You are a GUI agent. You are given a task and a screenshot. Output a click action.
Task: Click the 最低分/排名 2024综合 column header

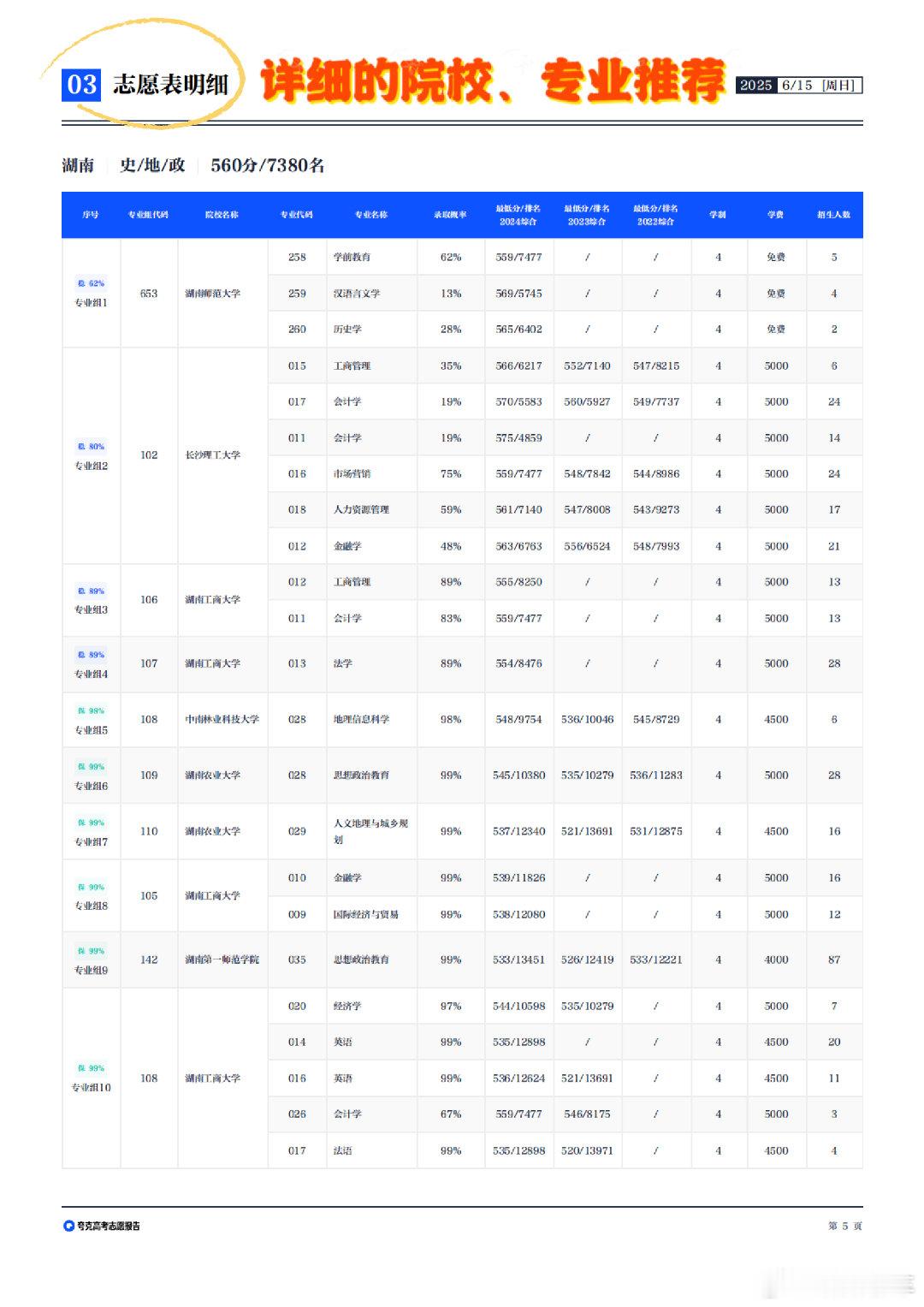click(x=518, y=215)
